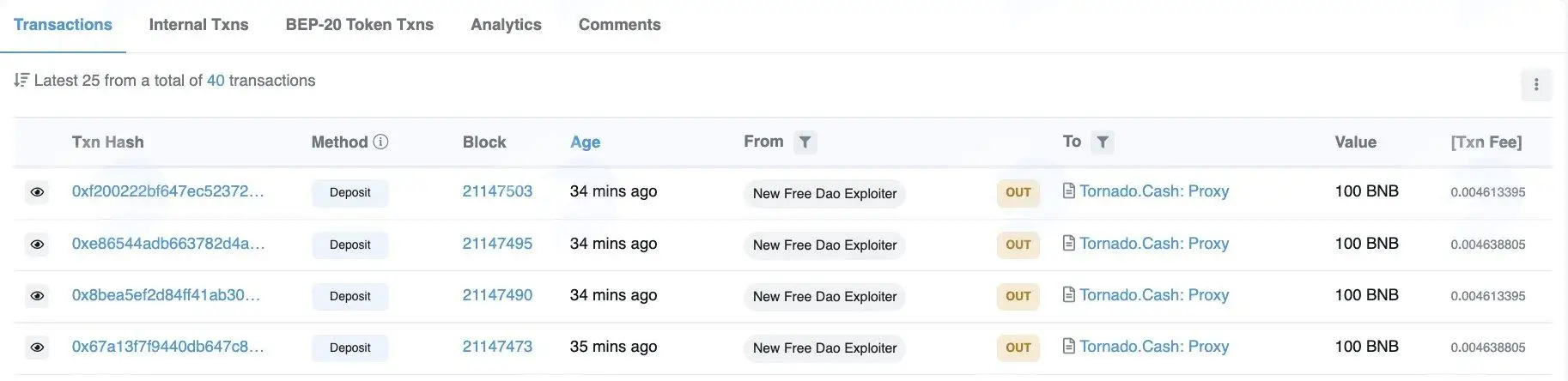1568x381 pixels.
Task: Click the contract icon next to block 21147473 recipient
Action: (1069, 346)
